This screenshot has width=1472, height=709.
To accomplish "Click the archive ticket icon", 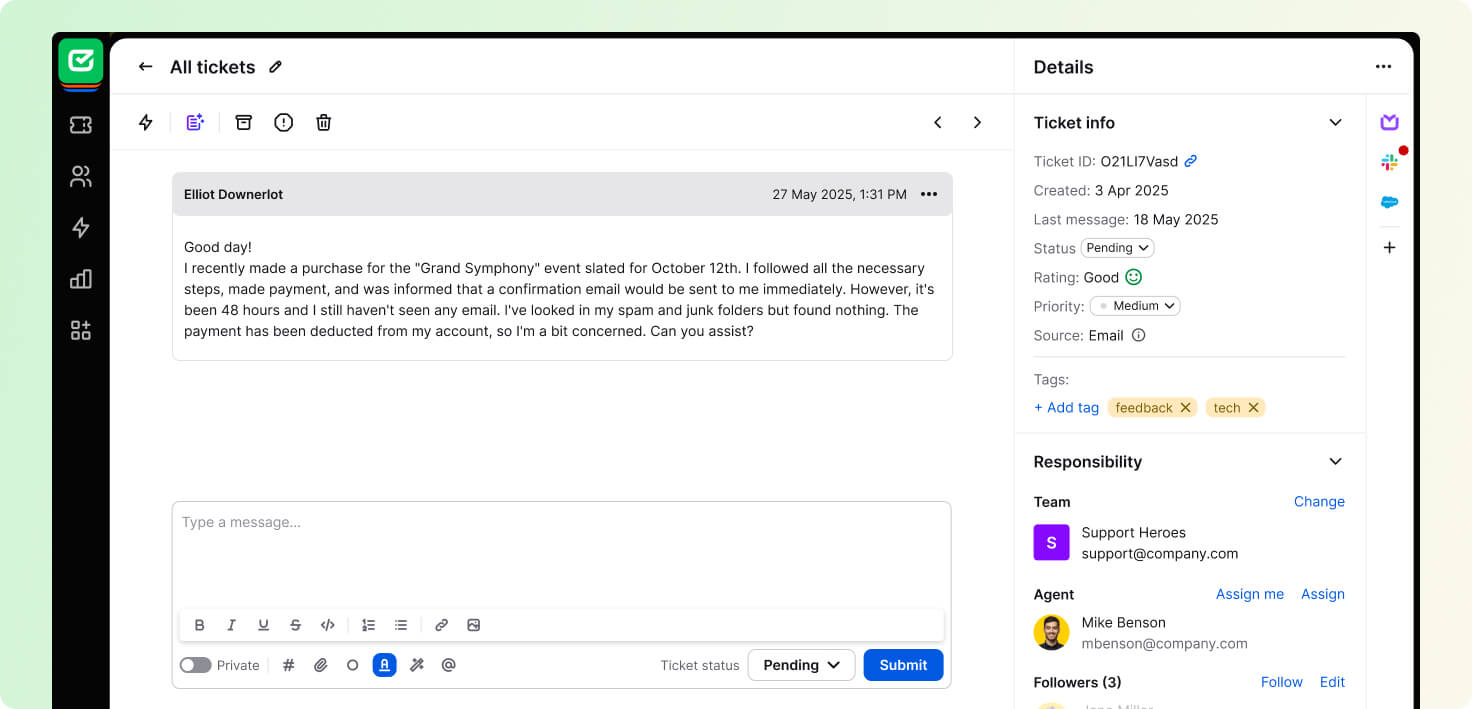I will pos(243,122).
